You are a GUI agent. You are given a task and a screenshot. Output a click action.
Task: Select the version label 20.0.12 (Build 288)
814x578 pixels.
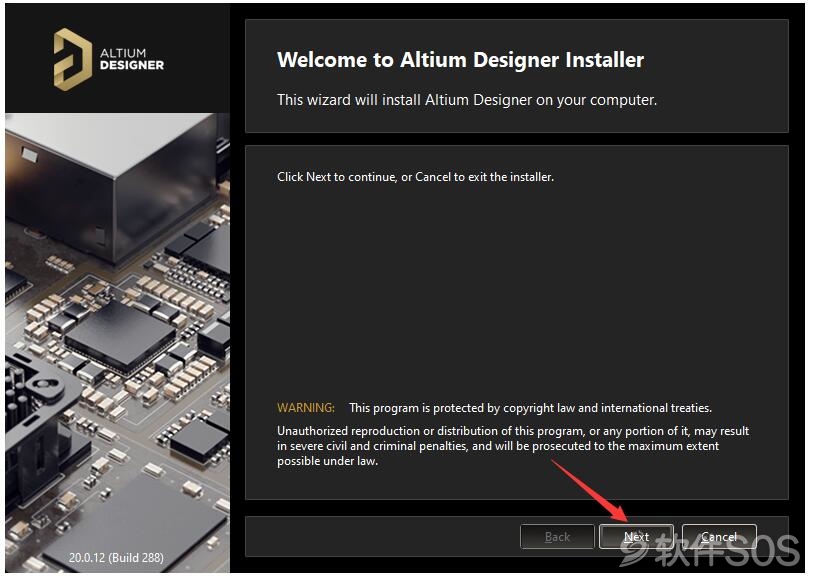(x=116, y=557)
